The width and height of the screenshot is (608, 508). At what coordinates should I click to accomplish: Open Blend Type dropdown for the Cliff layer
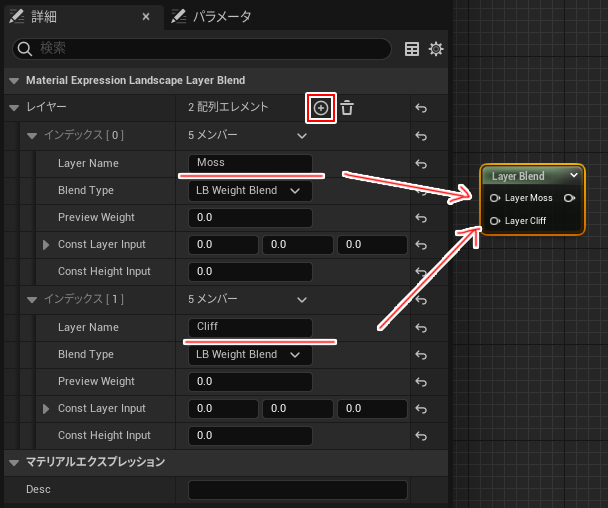[249, 354]
